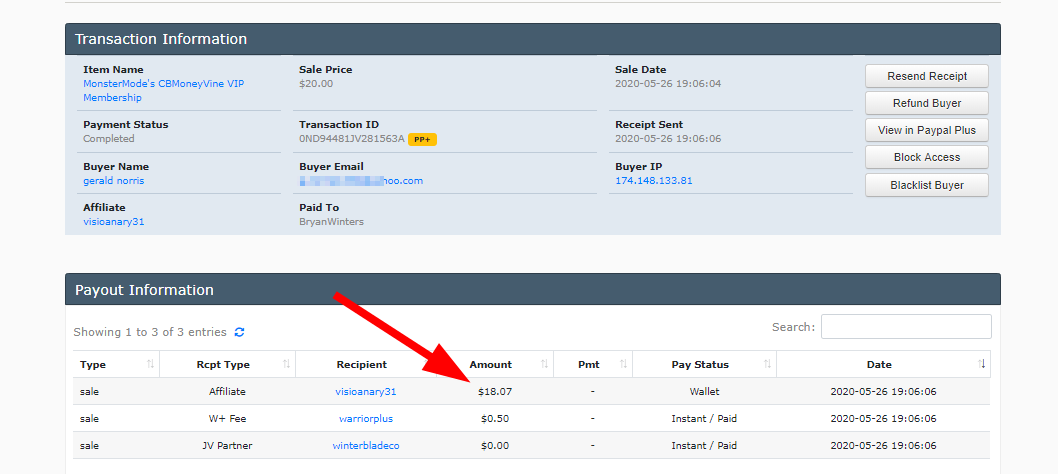1058x474 pixels.
Task: Click Showing 1 to 3 of 3 entries text
Action: click(150, 332)
